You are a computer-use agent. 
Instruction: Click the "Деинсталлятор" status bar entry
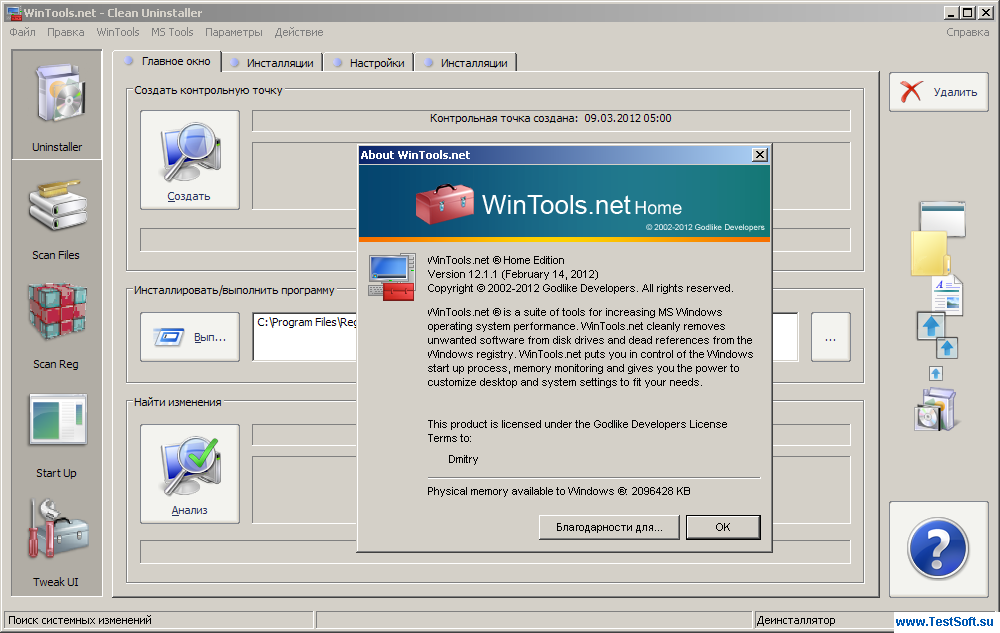point(796,620)
